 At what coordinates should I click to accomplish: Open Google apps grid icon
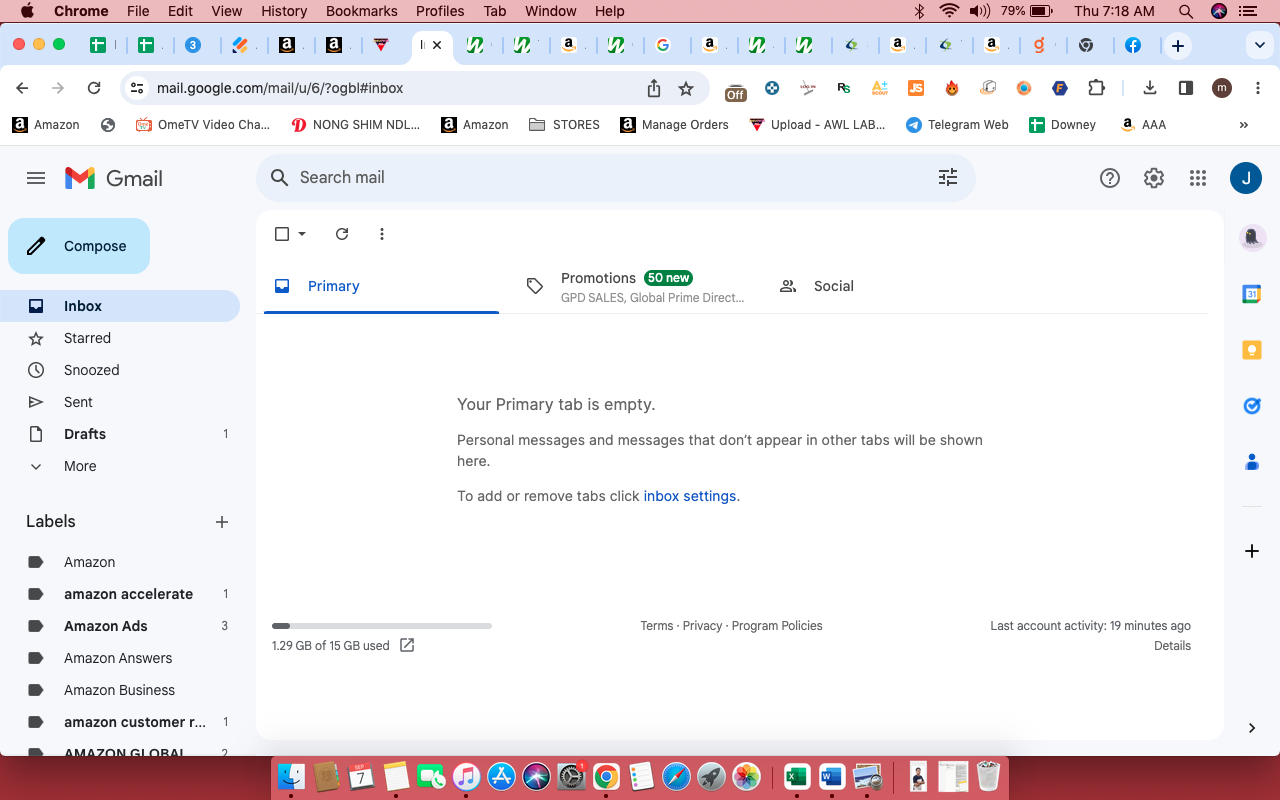coord(1198,178)
